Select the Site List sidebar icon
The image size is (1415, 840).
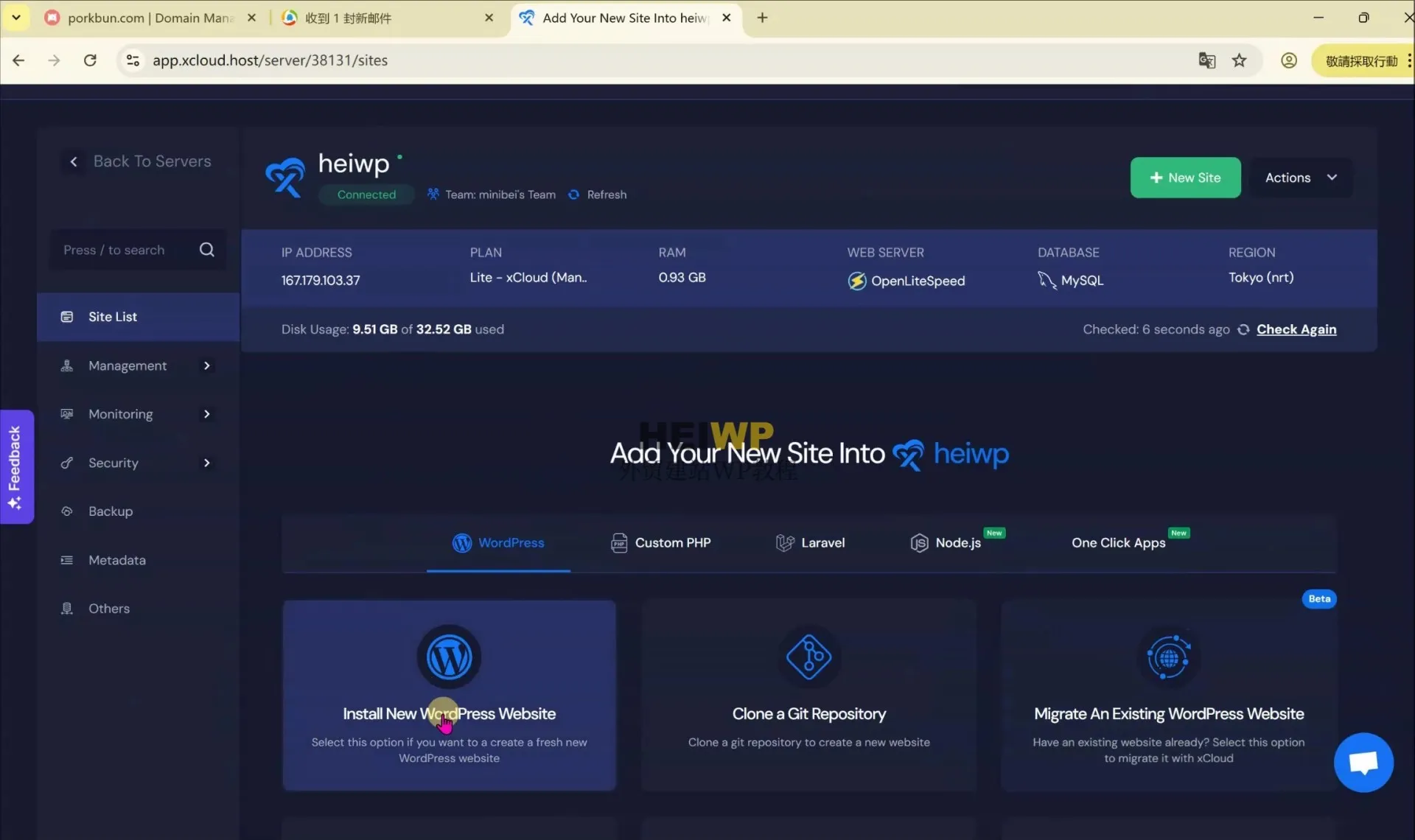click(66, 317)
